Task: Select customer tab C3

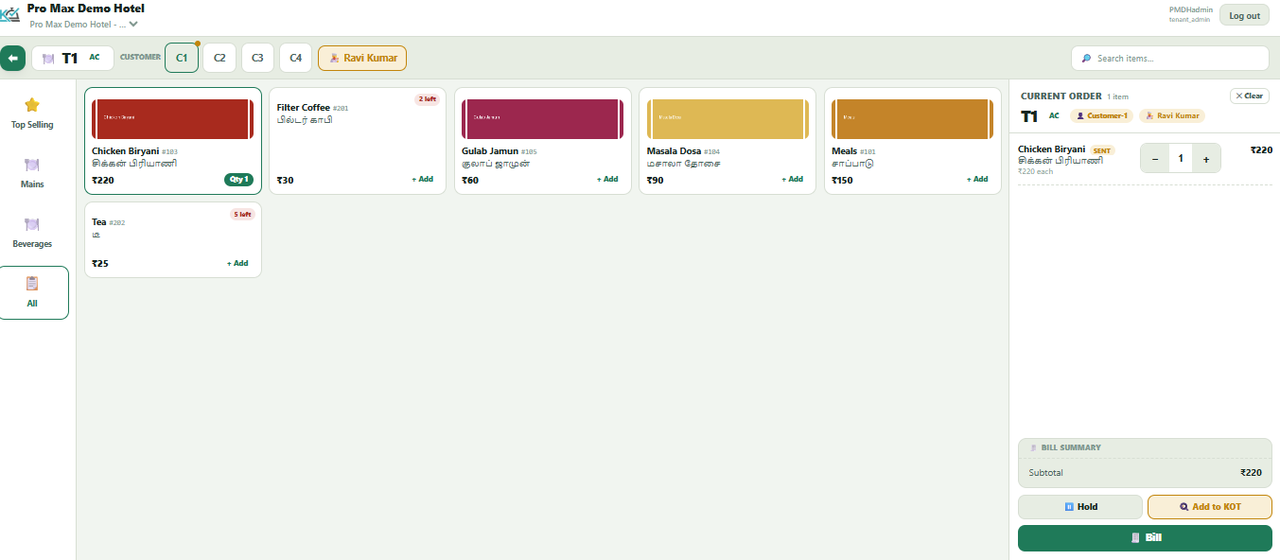Action: click(258, 58)
